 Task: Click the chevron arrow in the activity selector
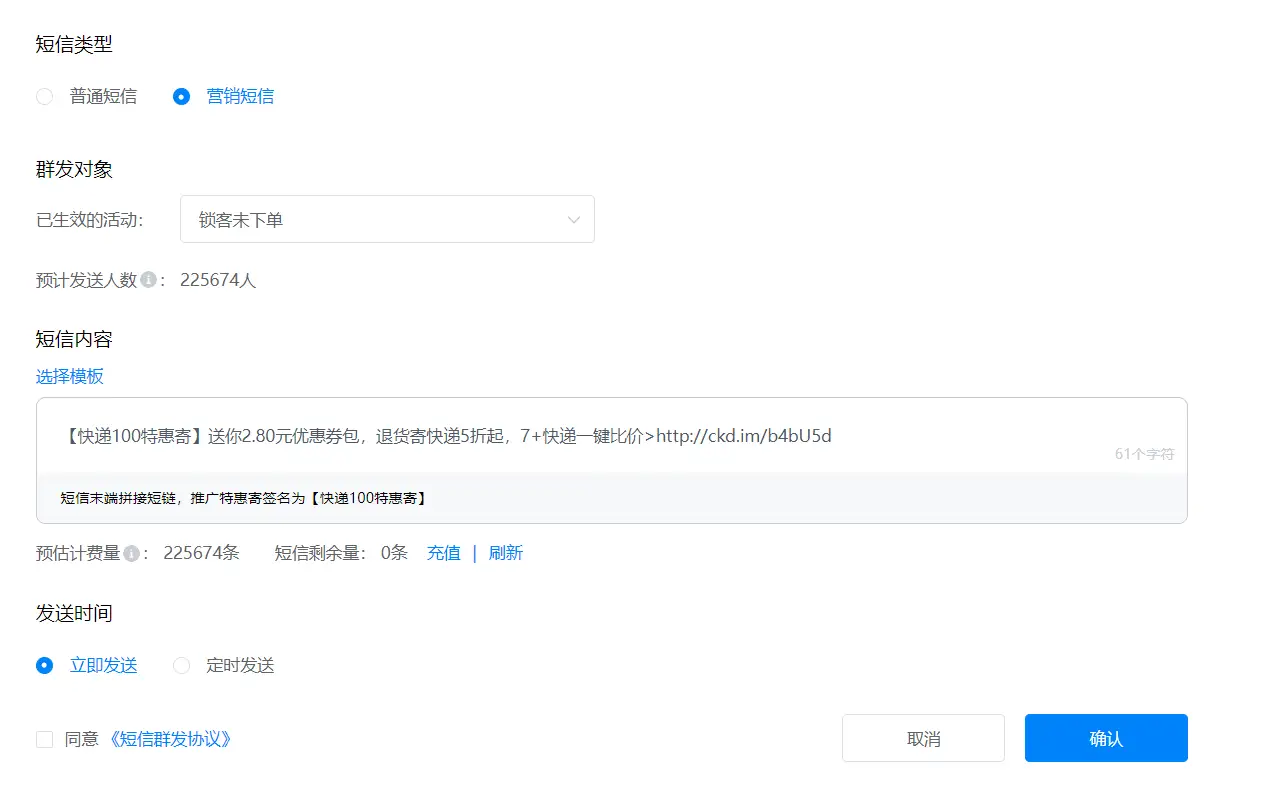click(x=573, y=220)
